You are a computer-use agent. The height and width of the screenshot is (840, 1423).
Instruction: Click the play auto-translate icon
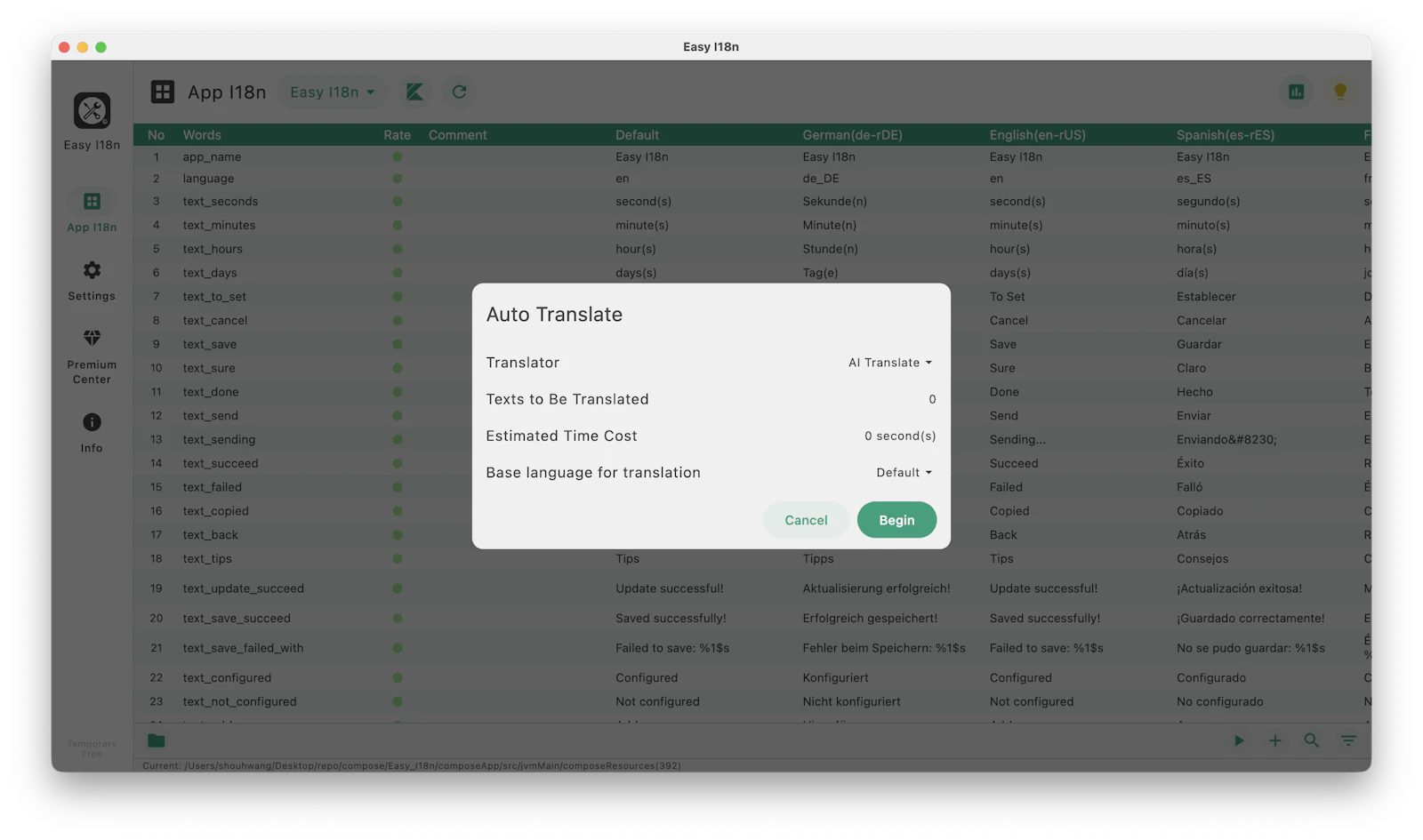point(1238,740)
